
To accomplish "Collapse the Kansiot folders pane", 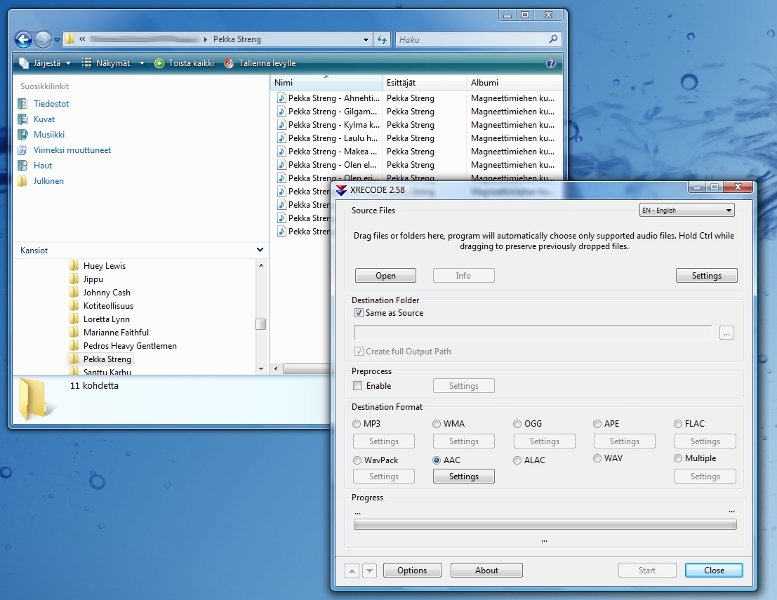I will [x=260, y=250].
